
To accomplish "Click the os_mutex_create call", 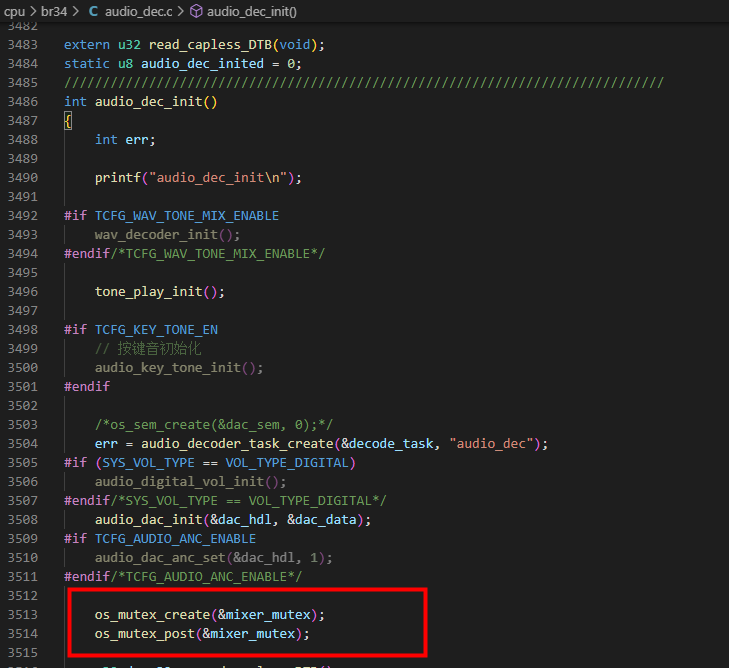I will pyautogui.click(x=209, y=615).
